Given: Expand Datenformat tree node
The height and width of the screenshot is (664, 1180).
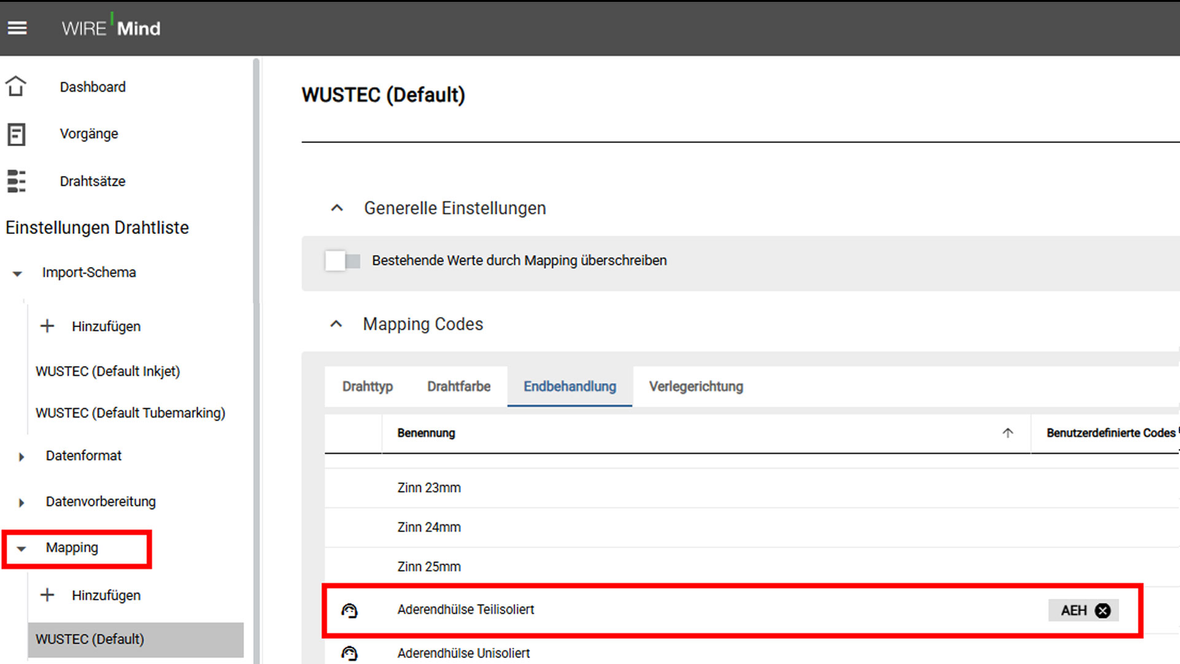Looking at the screenshot, I should click(21, 456).
